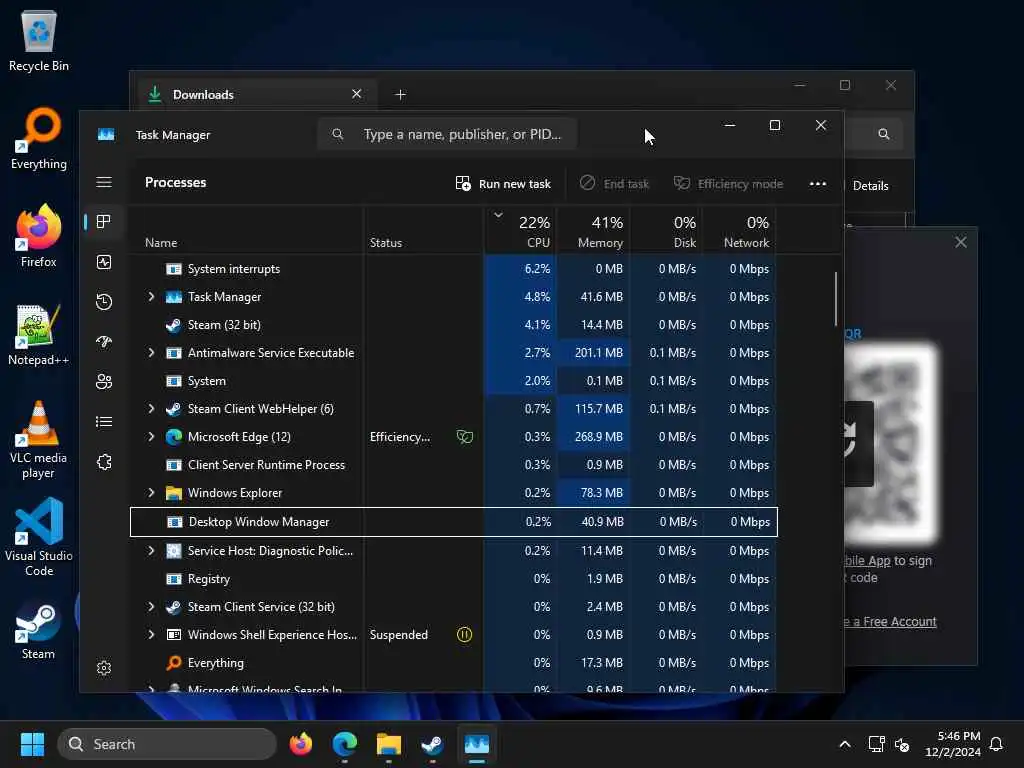Expand Windows Shell Experience Host row
This screenshot has height=768, width=1024.
[x=152, y=635]
